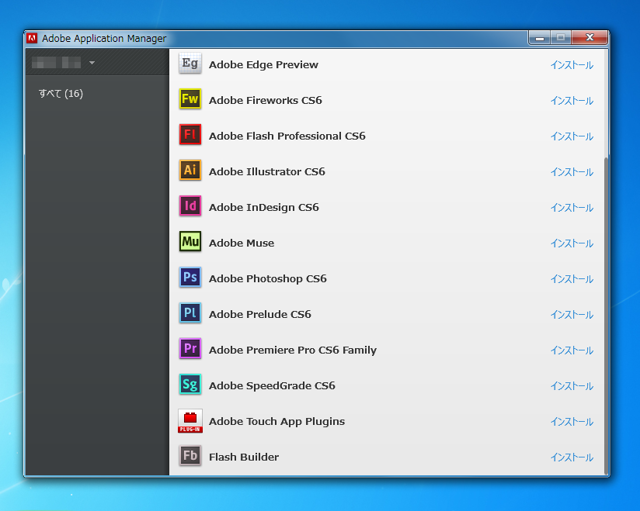The image size is (640, 511).
Task: Click the Flash Builder Fb icon
Action: coord(190,455)
